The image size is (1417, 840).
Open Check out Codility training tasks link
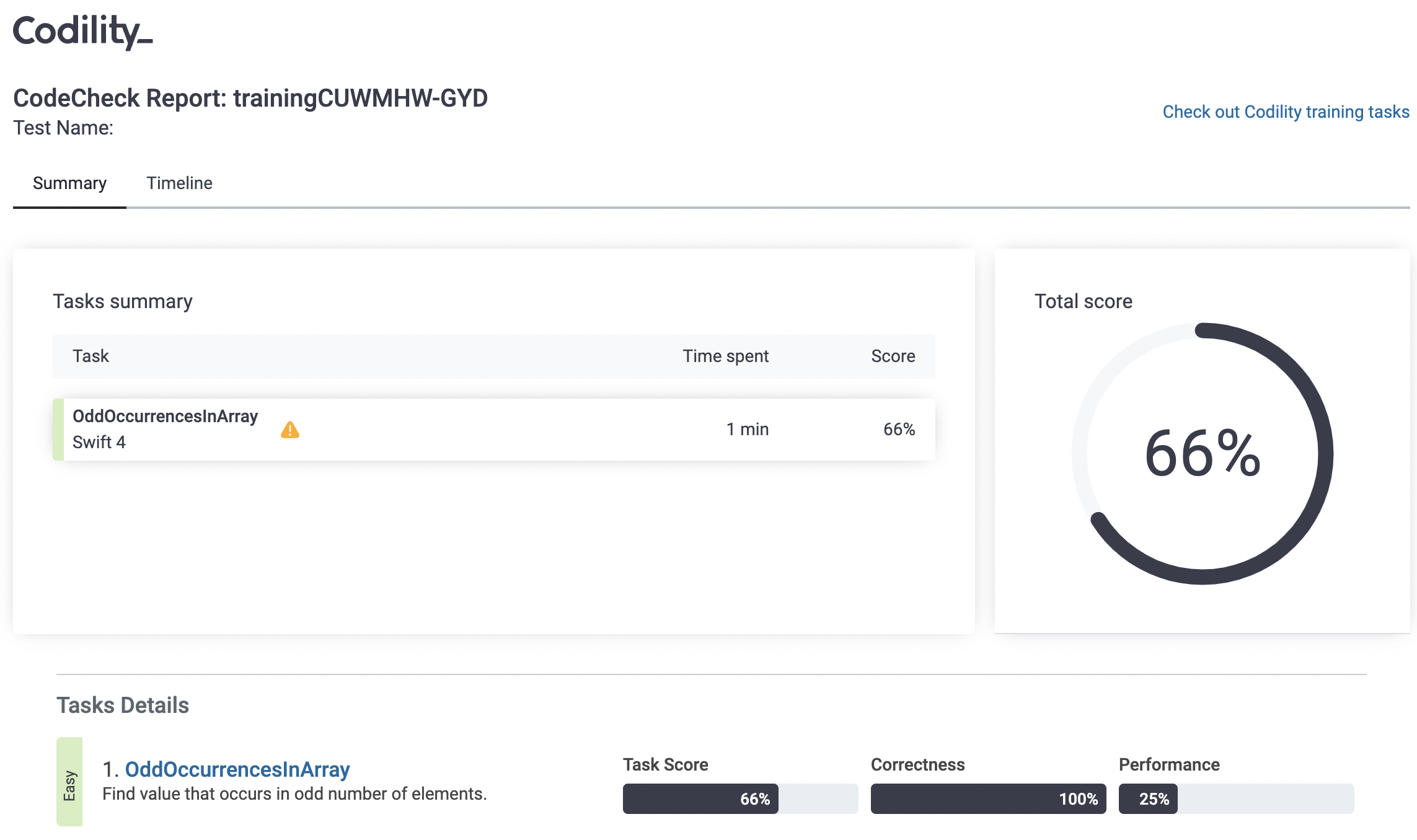pos(1285,112)
